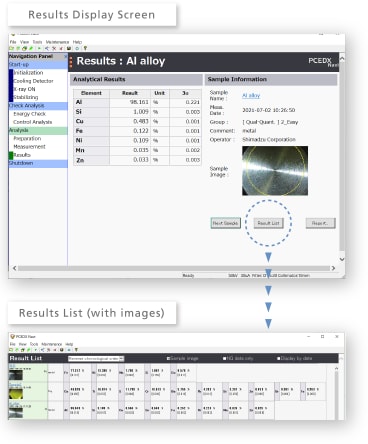Click the green open-folder icon in upper toolbar

(x=12, y=48)
